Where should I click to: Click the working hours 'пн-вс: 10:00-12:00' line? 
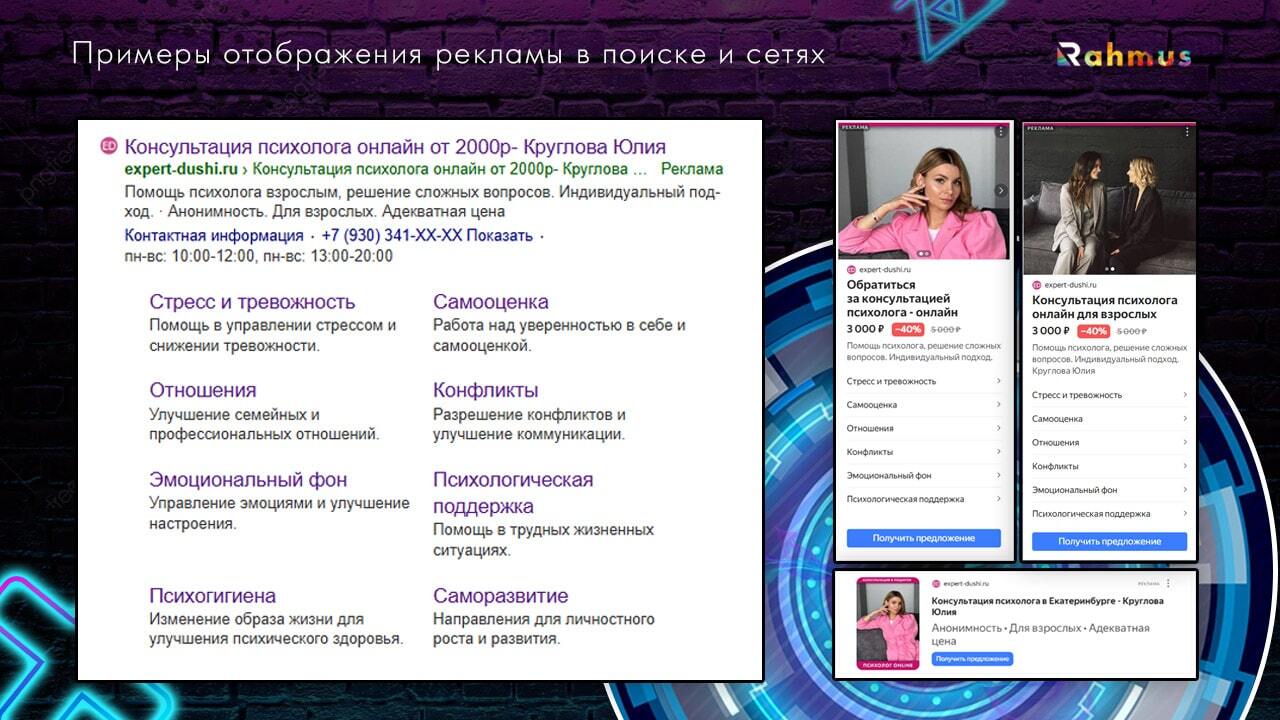coord(258,256)
